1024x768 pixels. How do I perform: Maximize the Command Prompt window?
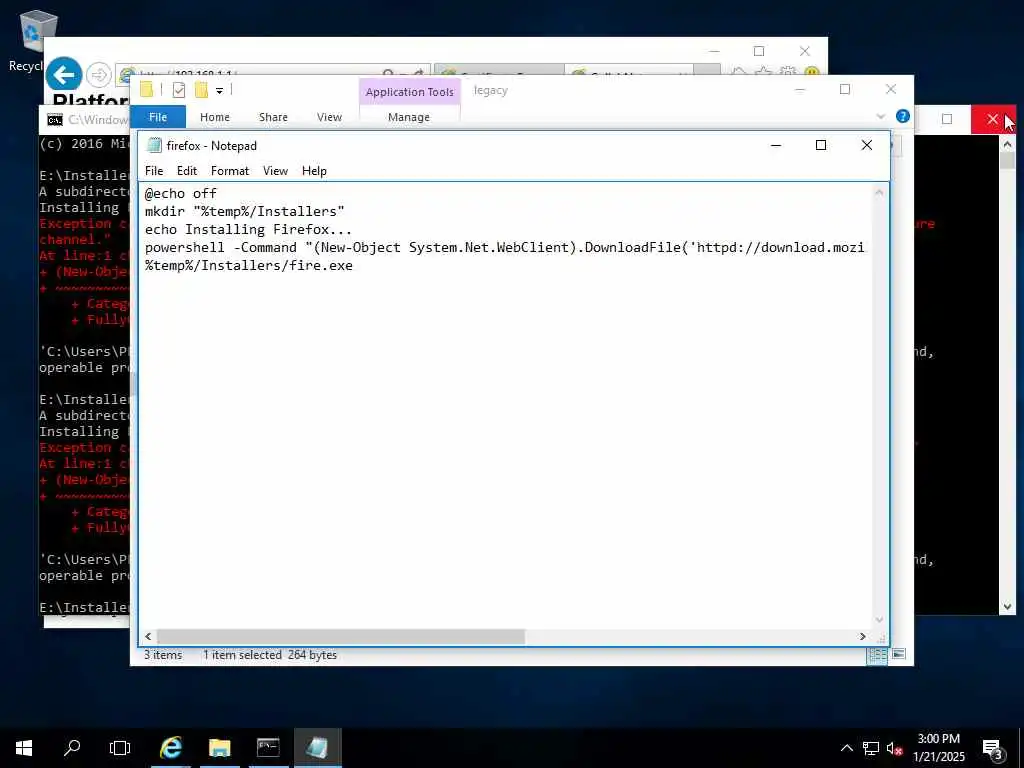click(947, 119)
